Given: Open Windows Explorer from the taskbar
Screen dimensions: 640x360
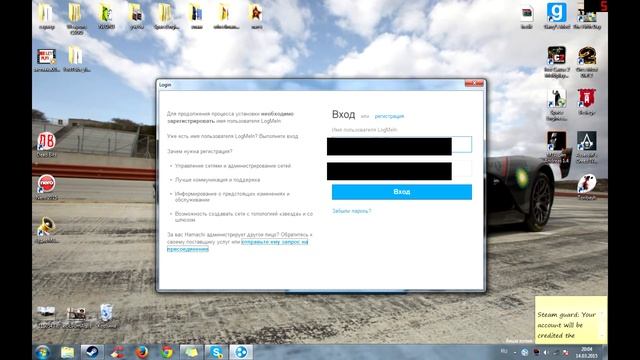Looking at the screenshot, I should pos(67,352).
